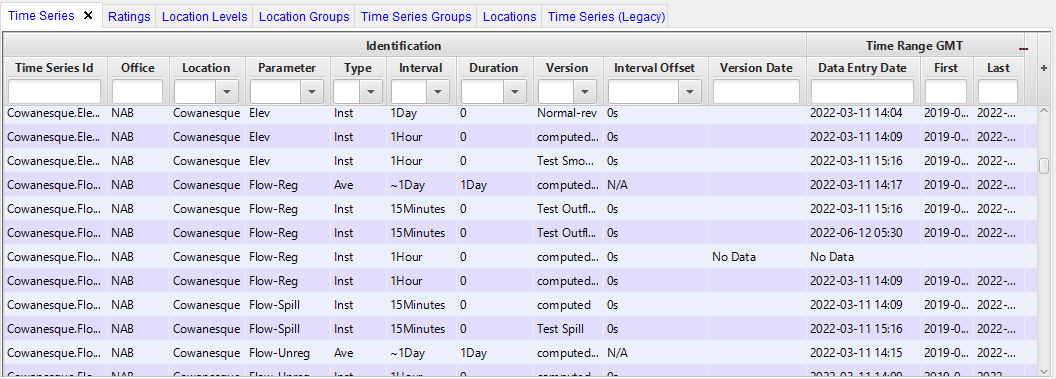The height and width of the screenshot is (379, 1056).
Task: Select the Test Spill version cell
Action: point(567,329)
